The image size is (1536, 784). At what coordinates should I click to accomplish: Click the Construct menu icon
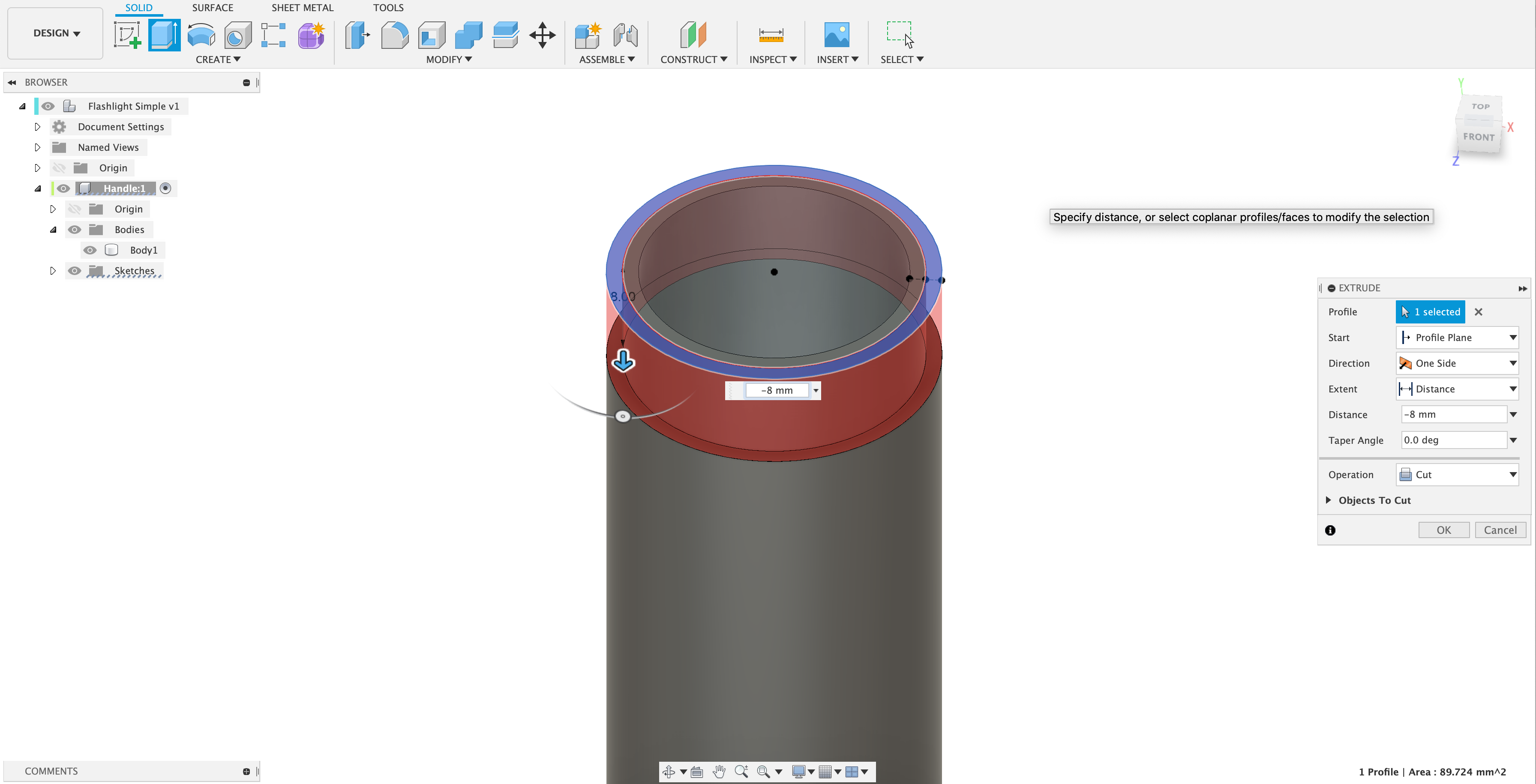point(693,35)
